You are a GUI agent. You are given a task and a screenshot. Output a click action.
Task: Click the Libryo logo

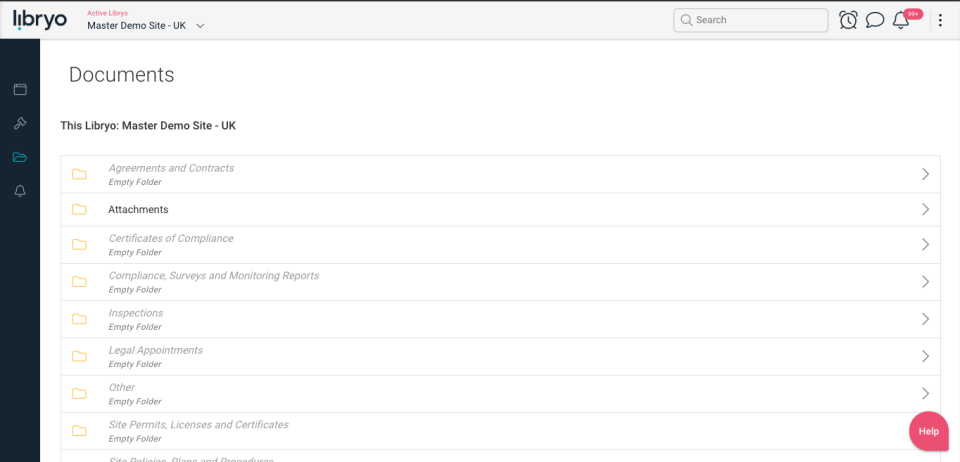coord(40,20)
